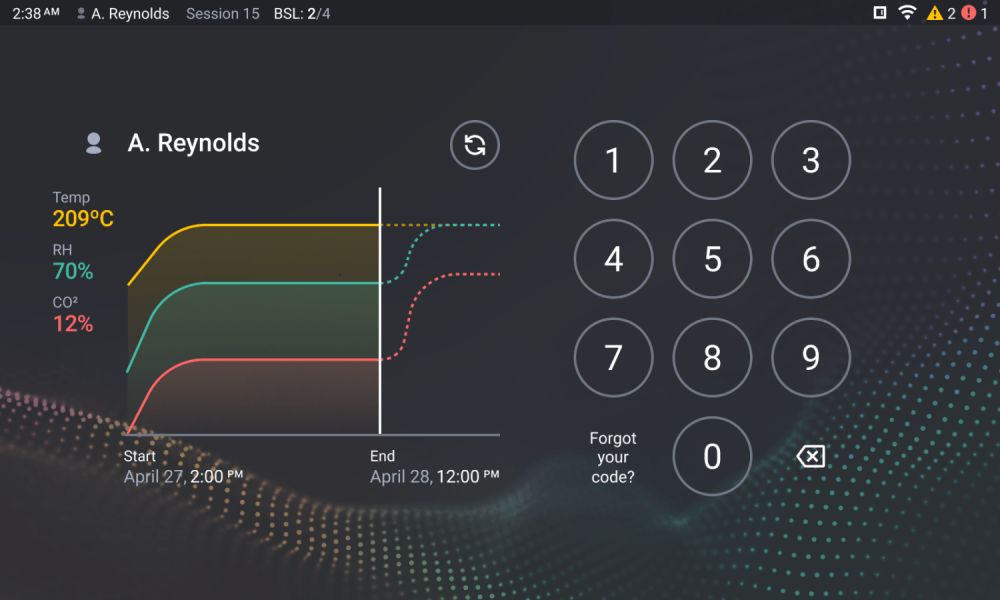1000x600 pixels.
Task: Click the user avatar icon beside A. Reynolds heading
Action: click(x=94, y=143)
